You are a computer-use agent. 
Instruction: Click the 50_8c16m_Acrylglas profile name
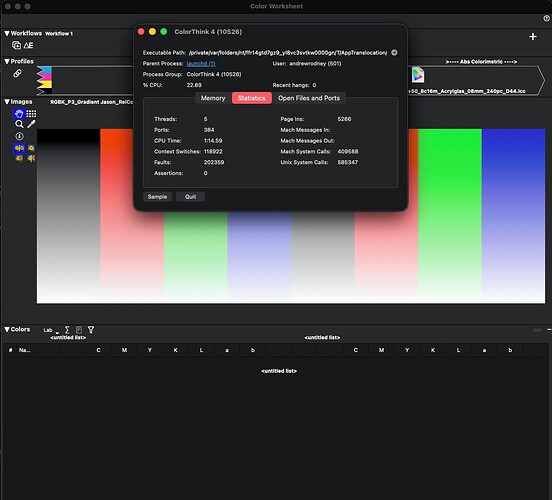(467, 91)
